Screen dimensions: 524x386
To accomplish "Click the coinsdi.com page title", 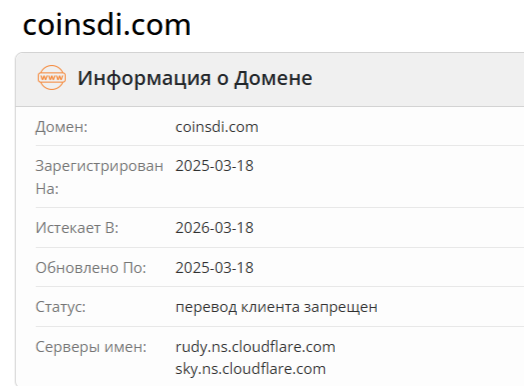I will tap(107, 25).
